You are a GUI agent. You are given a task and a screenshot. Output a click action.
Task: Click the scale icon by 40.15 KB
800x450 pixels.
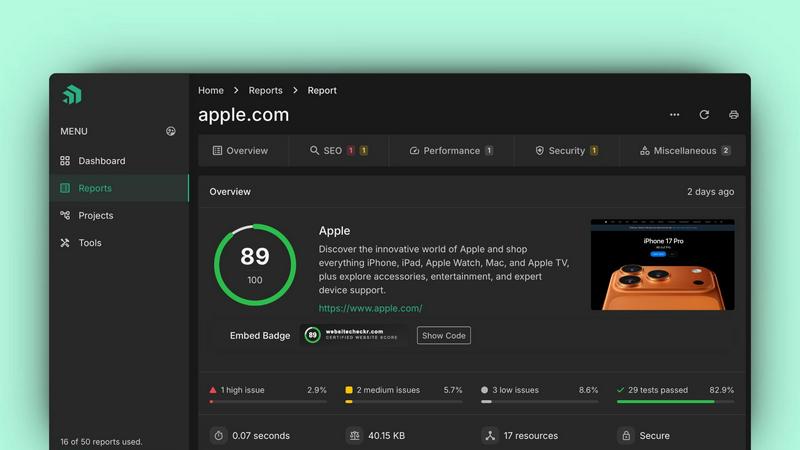coord(355,436)
